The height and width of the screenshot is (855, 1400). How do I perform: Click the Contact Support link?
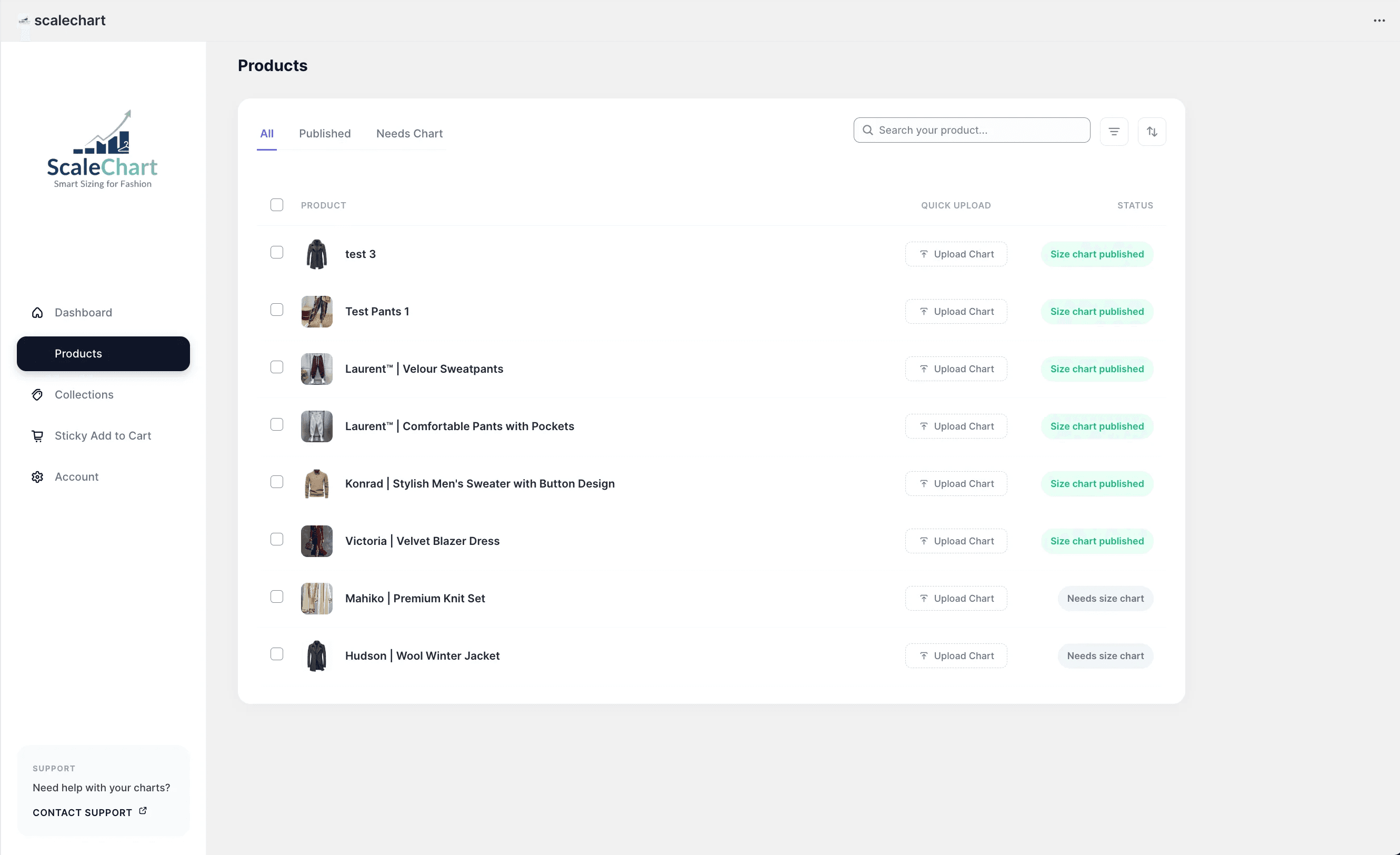click(83, 812)
